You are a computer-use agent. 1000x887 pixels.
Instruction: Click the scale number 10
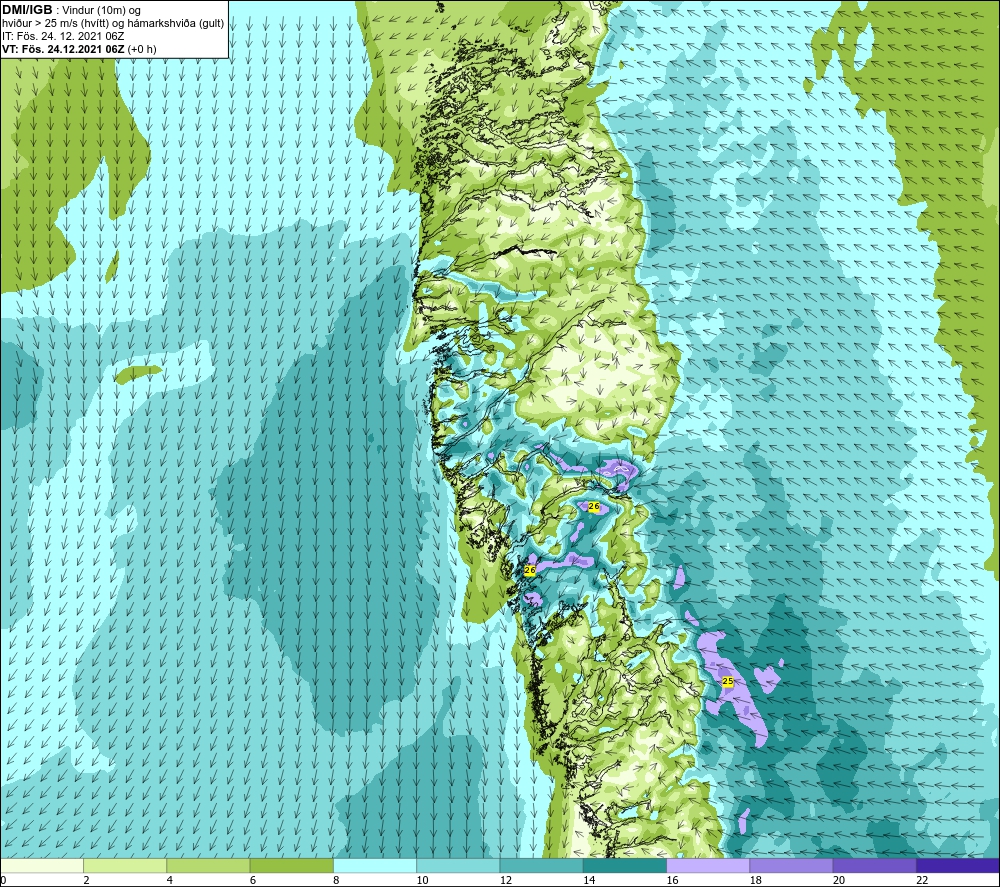tap(422, 881)
